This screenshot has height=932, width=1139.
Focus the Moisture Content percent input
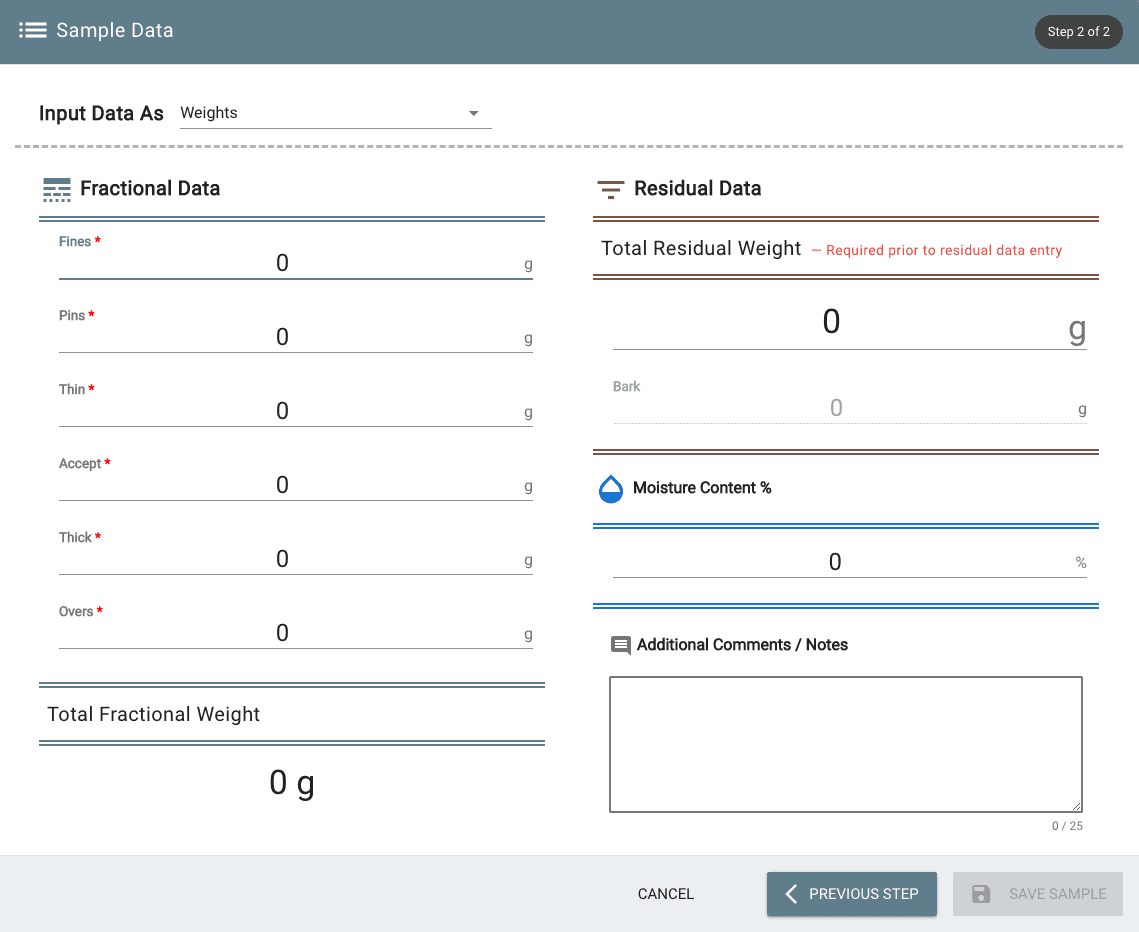pos(849,562)
